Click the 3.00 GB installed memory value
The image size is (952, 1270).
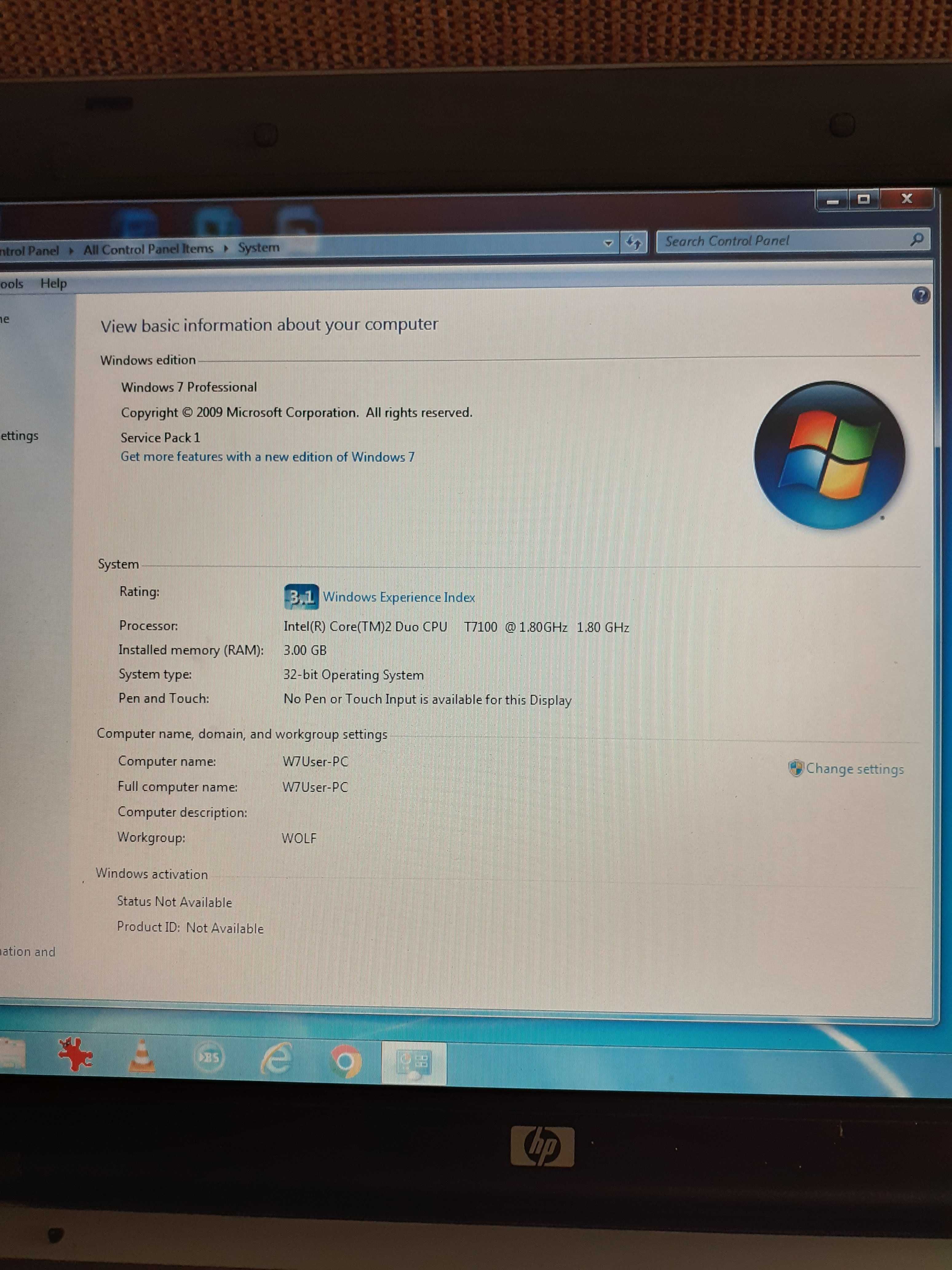(x=305, y=650)
